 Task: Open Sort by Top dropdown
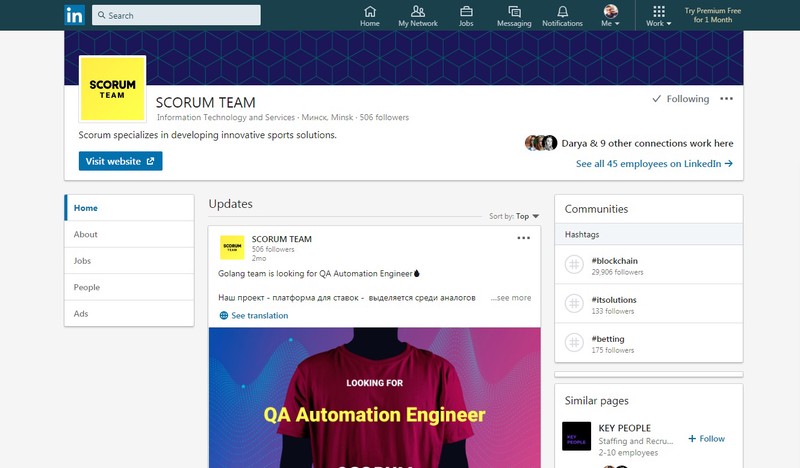coord(514,216)
